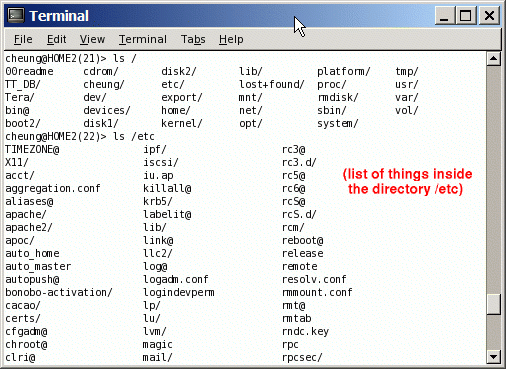This screenshot has width=506, height=369.
Task: Open the Tabs menu
Action: click(x=193, y=39)
